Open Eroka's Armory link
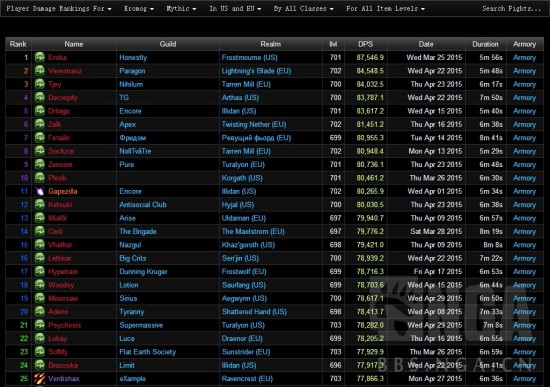Viewport: 550px width, 387px height. tap(524, 58)
